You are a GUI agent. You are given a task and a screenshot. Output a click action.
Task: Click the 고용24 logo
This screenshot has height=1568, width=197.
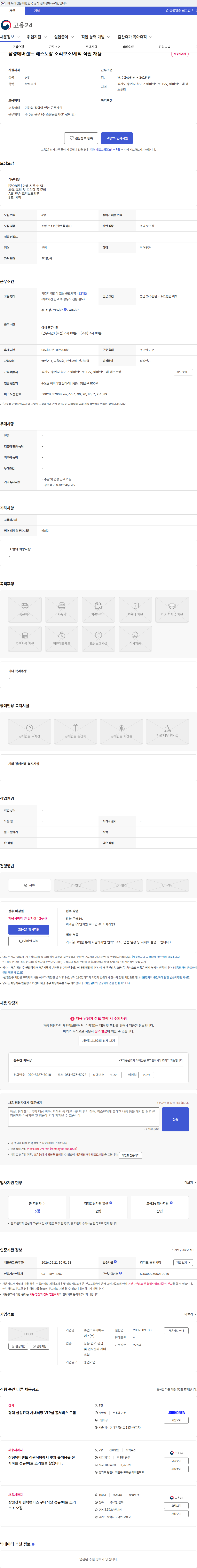[x=16, y=25]
